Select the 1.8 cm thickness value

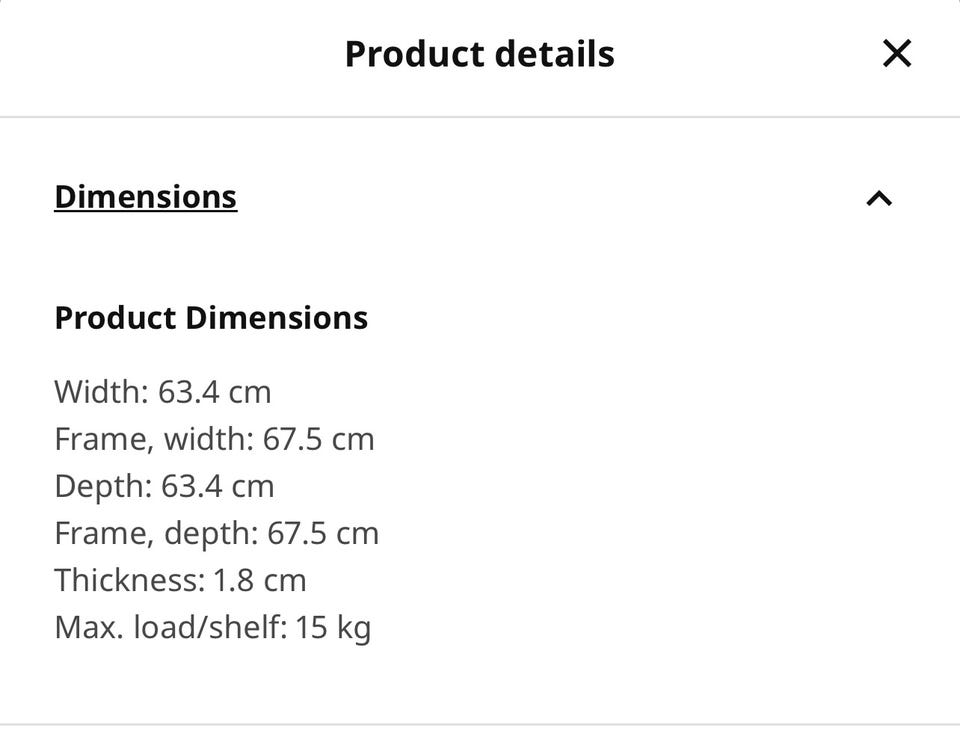pyautogui.click(x=260, y=580)
